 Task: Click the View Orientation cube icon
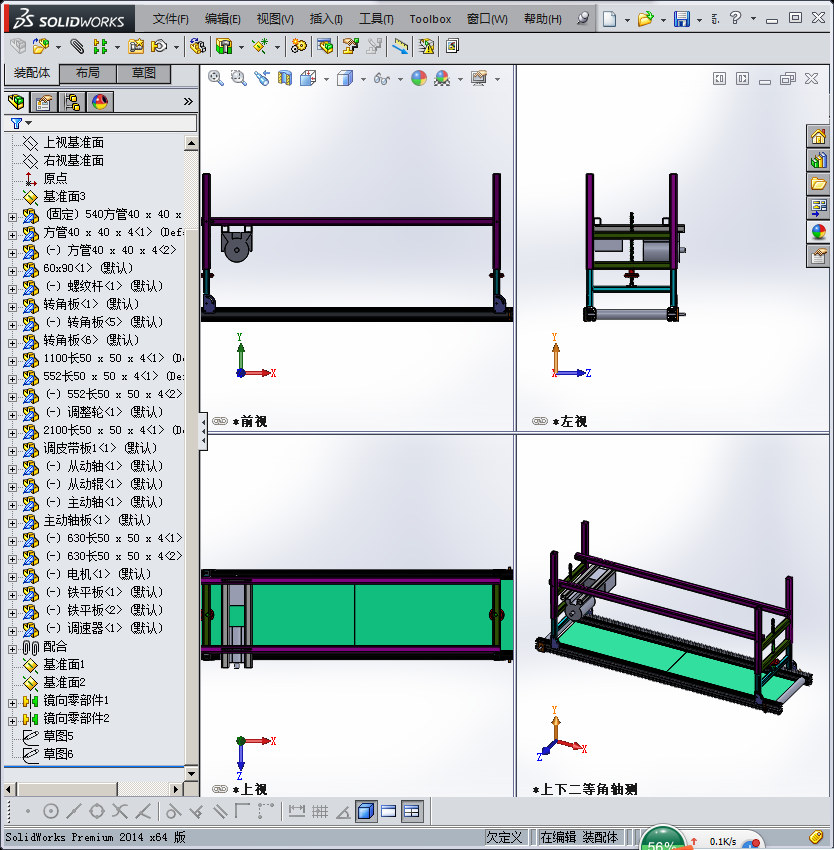pyautogui.click(x=309, y=78)
